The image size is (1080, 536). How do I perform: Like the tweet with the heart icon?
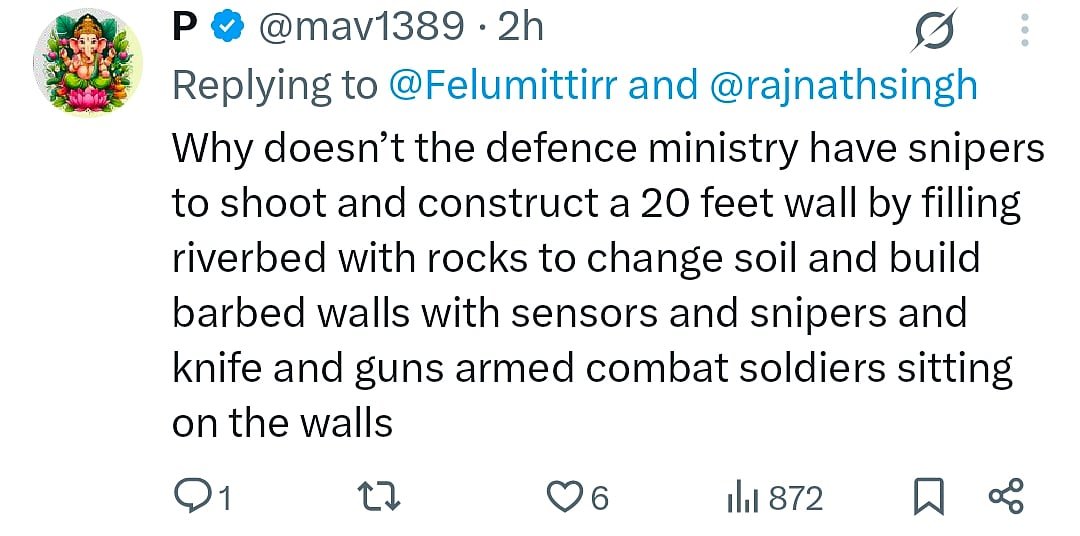click(x=566, y=497)
